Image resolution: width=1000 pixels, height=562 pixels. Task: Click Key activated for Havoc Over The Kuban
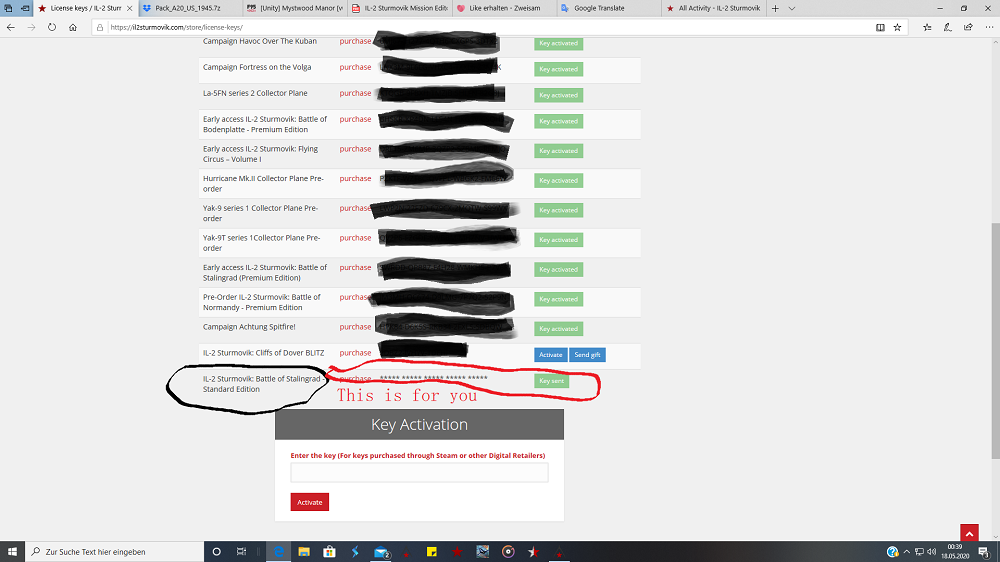pyautogui.click(x=558, y=43)
